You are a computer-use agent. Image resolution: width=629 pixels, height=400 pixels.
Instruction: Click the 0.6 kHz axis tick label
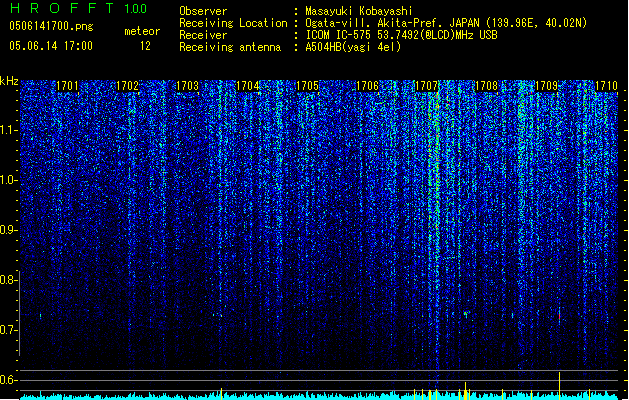(x=8, y=380)
